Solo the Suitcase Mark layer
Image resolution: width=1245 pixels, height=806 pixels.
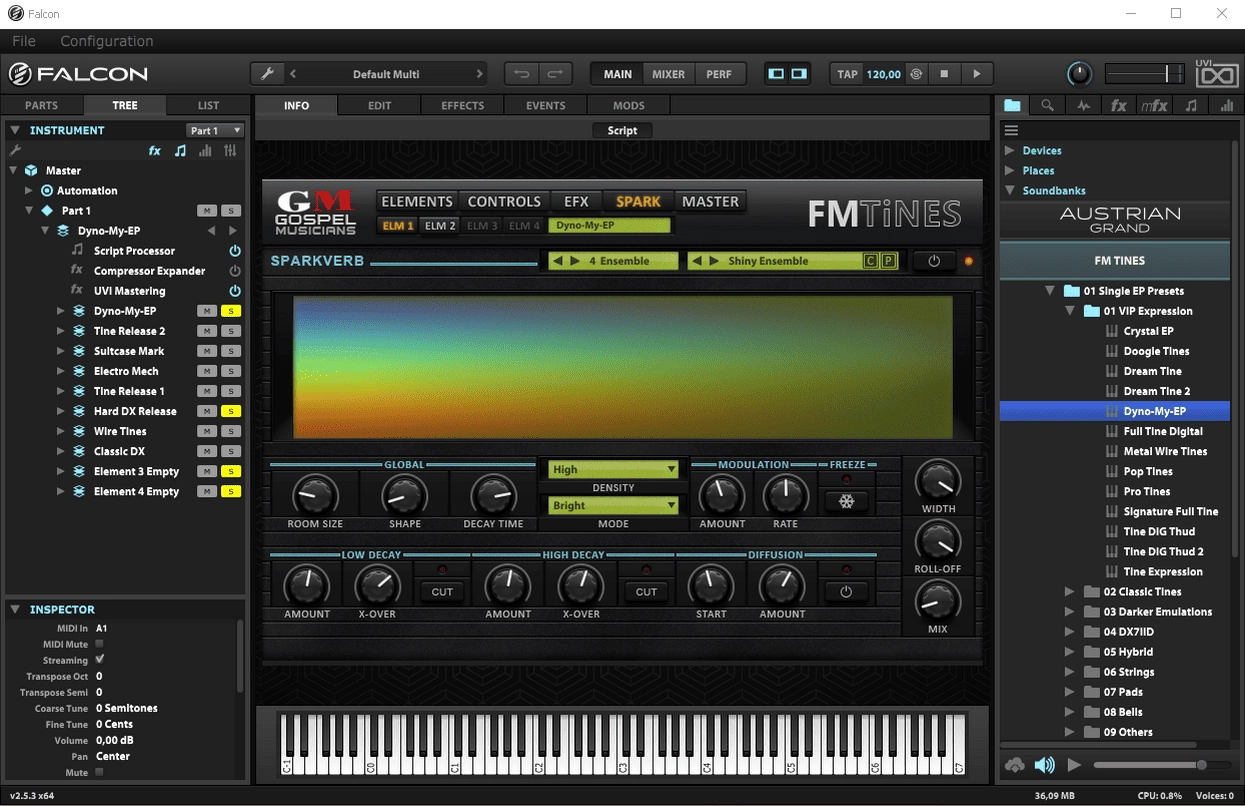point(231,351)
